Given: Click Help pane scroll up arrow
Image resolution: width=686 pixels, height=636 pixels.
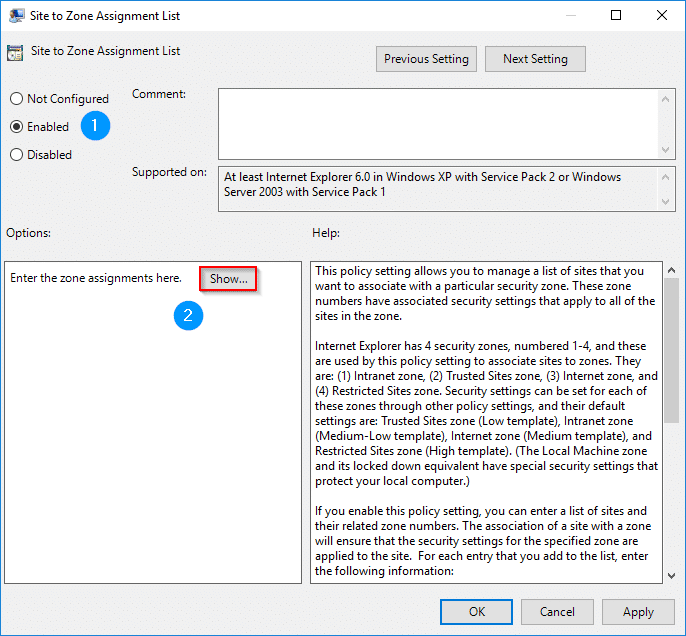Looking at the screenshot, I should pos(672,270).
